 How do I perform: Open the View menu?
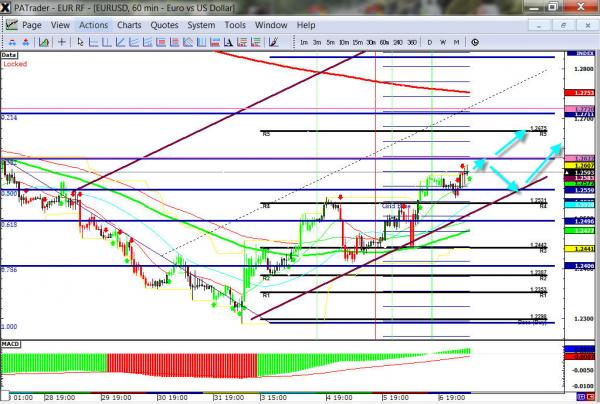[x=60, y=25]
